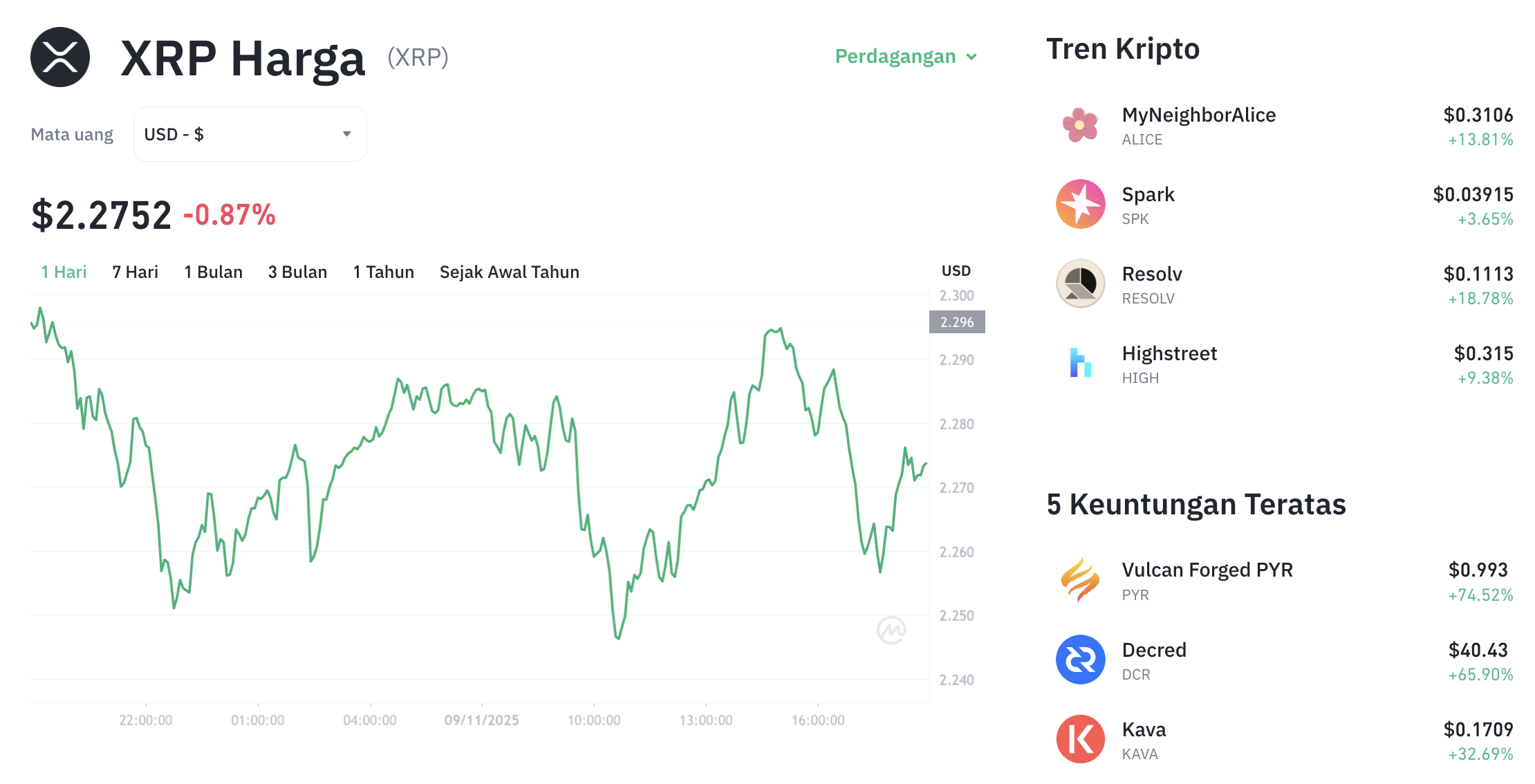The image size is (1535, 784).
Task: Open the Kava coin page
Action: 1143,729
